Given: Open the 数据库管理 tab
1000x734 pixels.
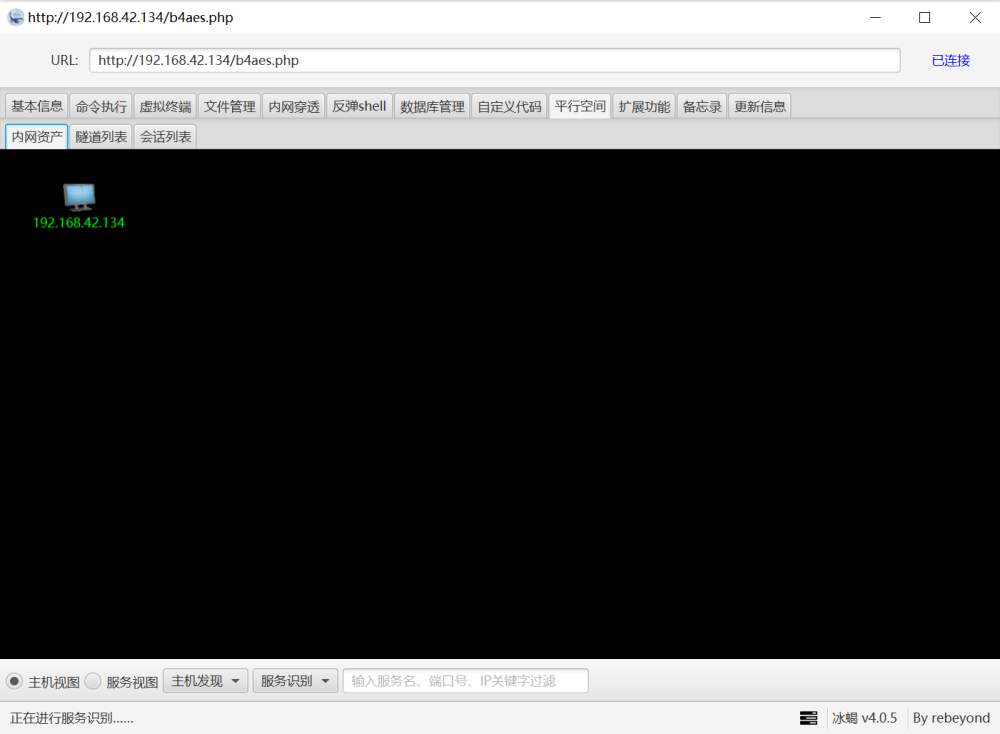Looking at the screenshot, I should pos(432,106).
